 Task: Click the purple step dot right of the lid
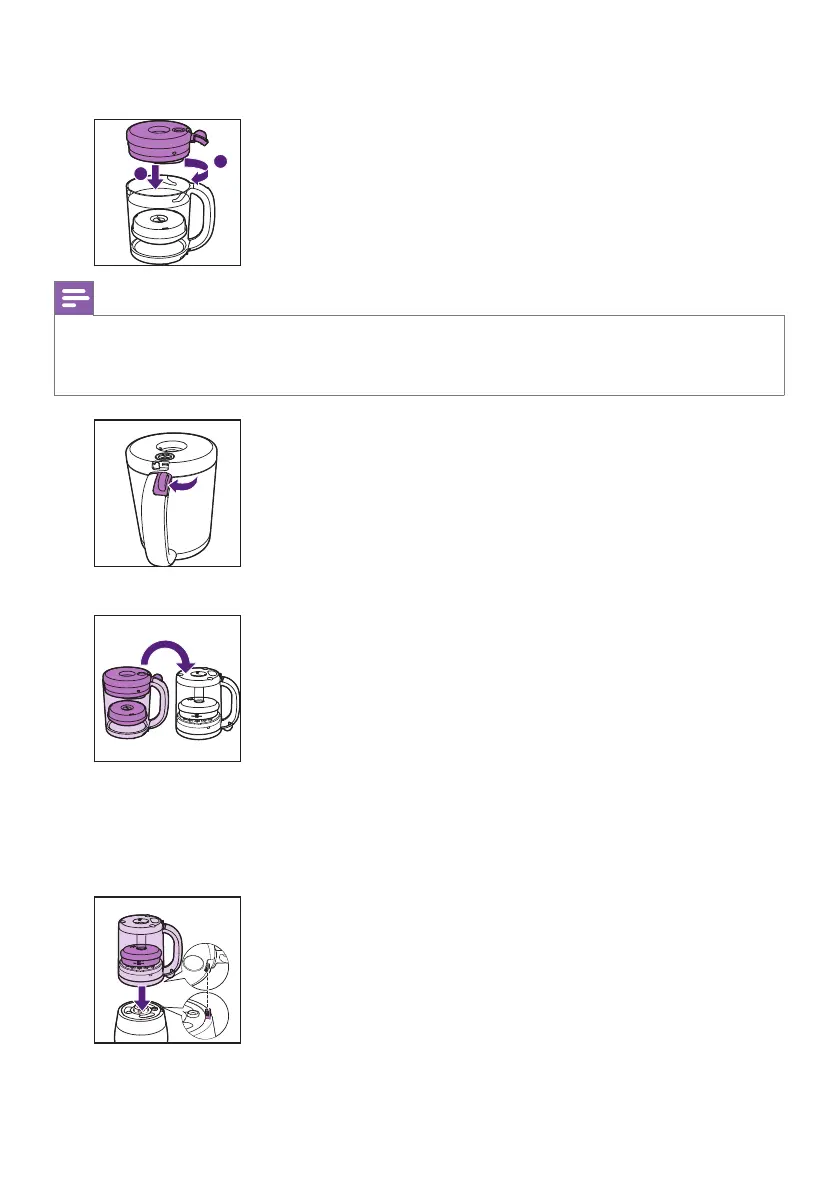tap(221, 161)
